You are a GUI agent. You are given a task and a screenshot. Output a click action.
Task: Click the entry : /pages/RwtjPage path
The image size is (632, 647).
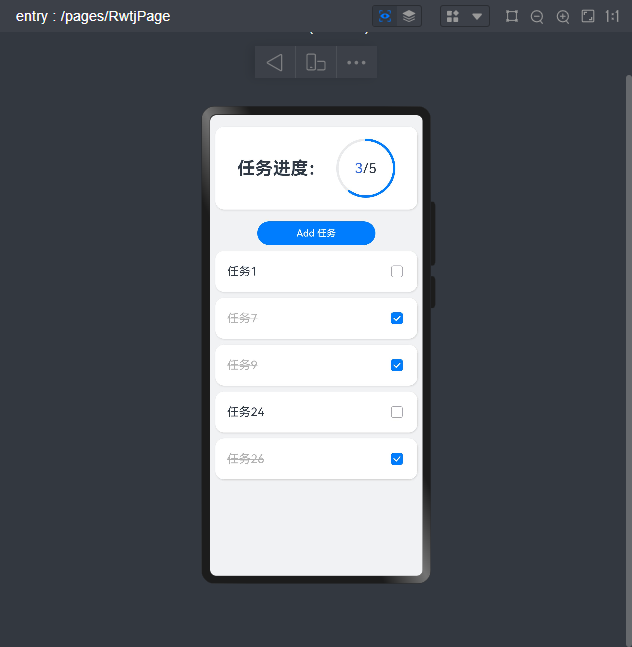pos(93,16)
